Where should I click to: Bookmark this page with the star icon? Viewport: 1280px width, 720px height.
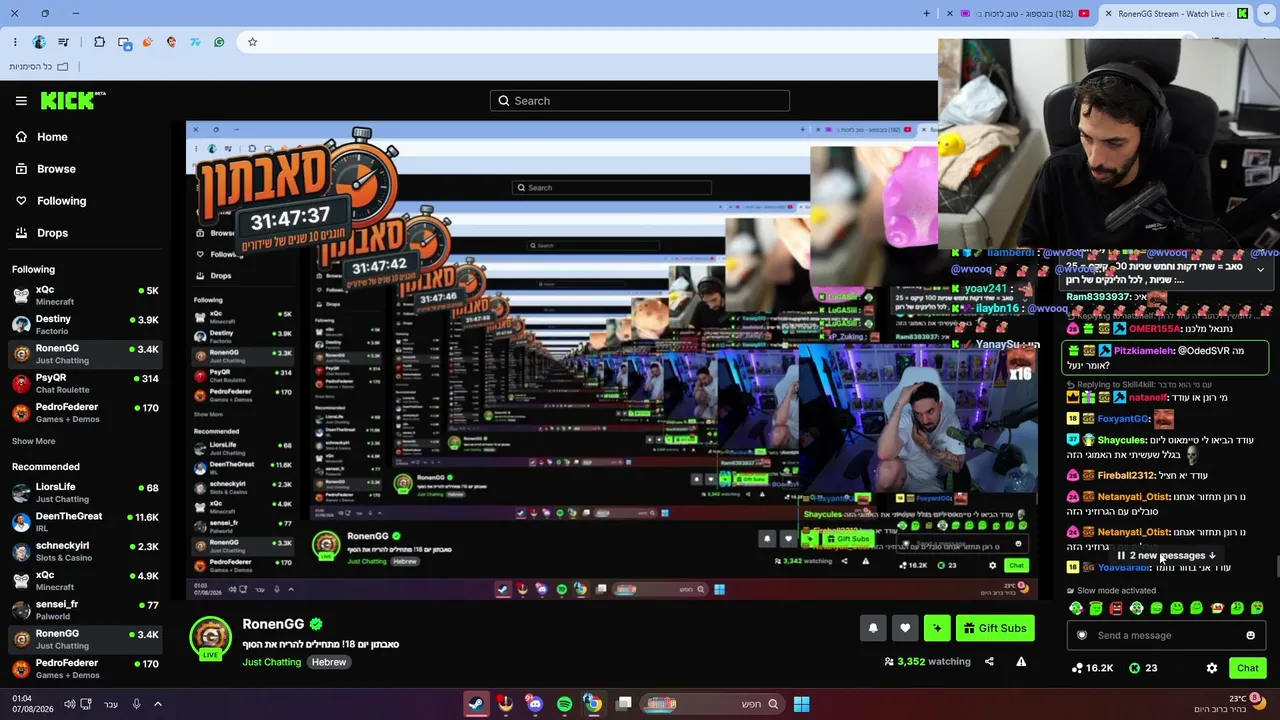coord(252,42)
